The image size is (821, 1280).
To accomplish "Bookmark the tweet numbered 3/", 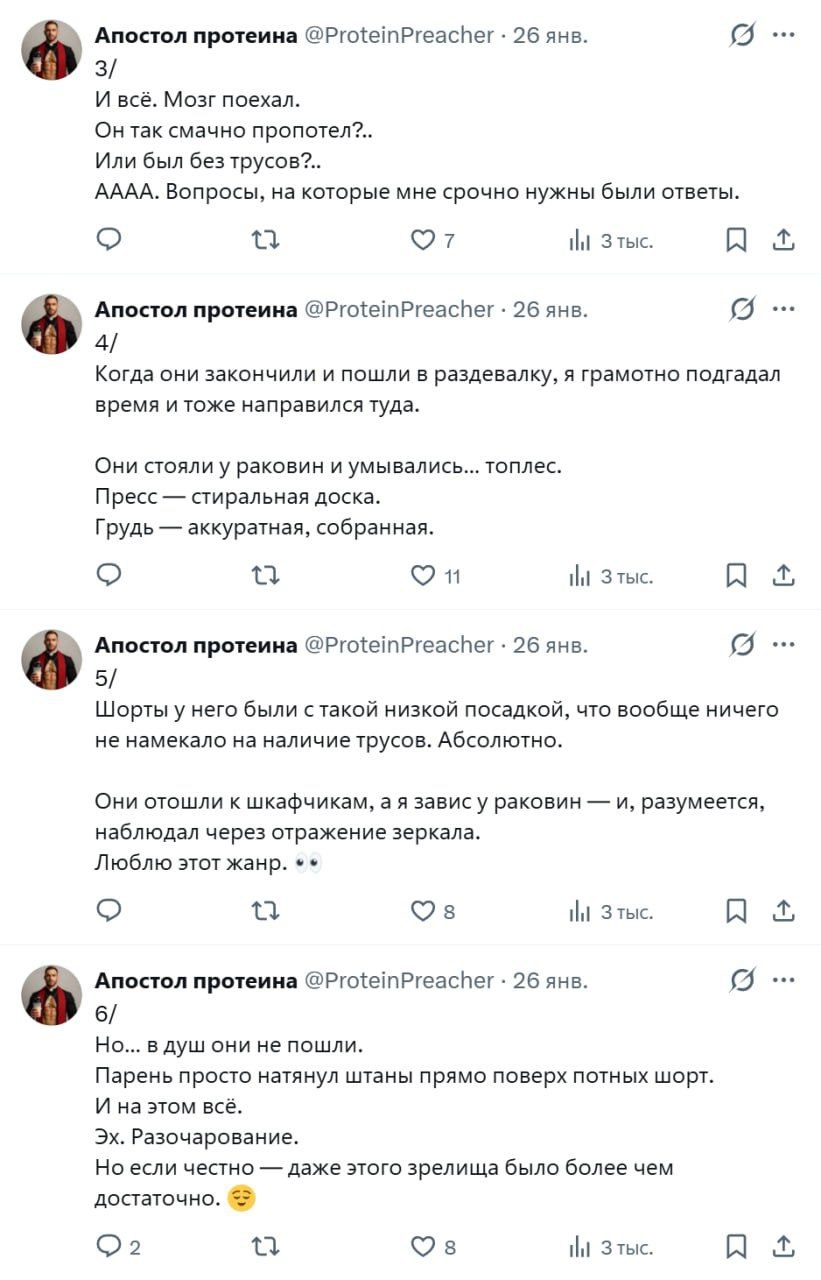I will point(736,240).
